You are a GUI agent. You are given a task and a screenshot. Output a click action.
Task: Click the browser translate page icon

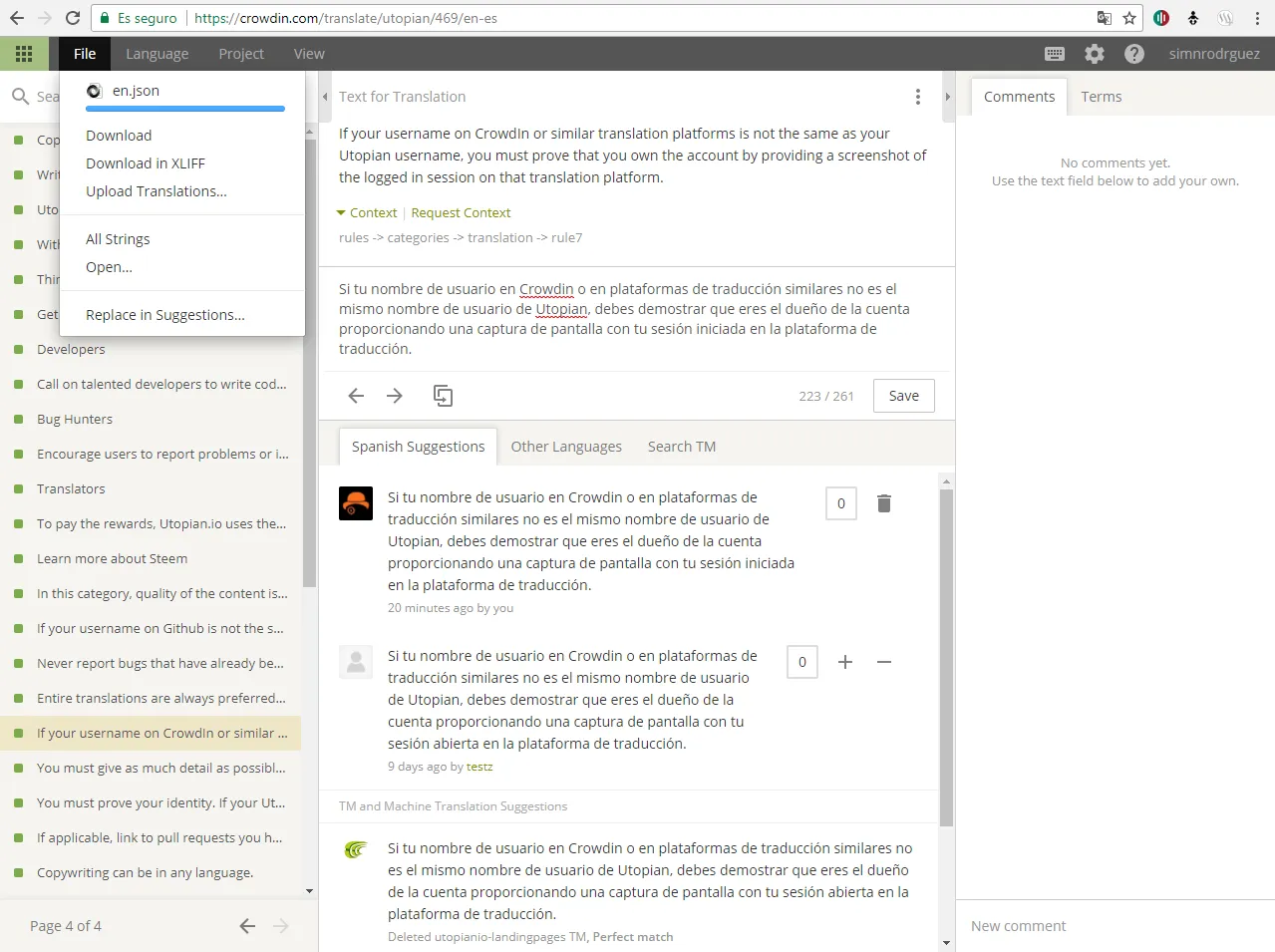coord(1105,18)
